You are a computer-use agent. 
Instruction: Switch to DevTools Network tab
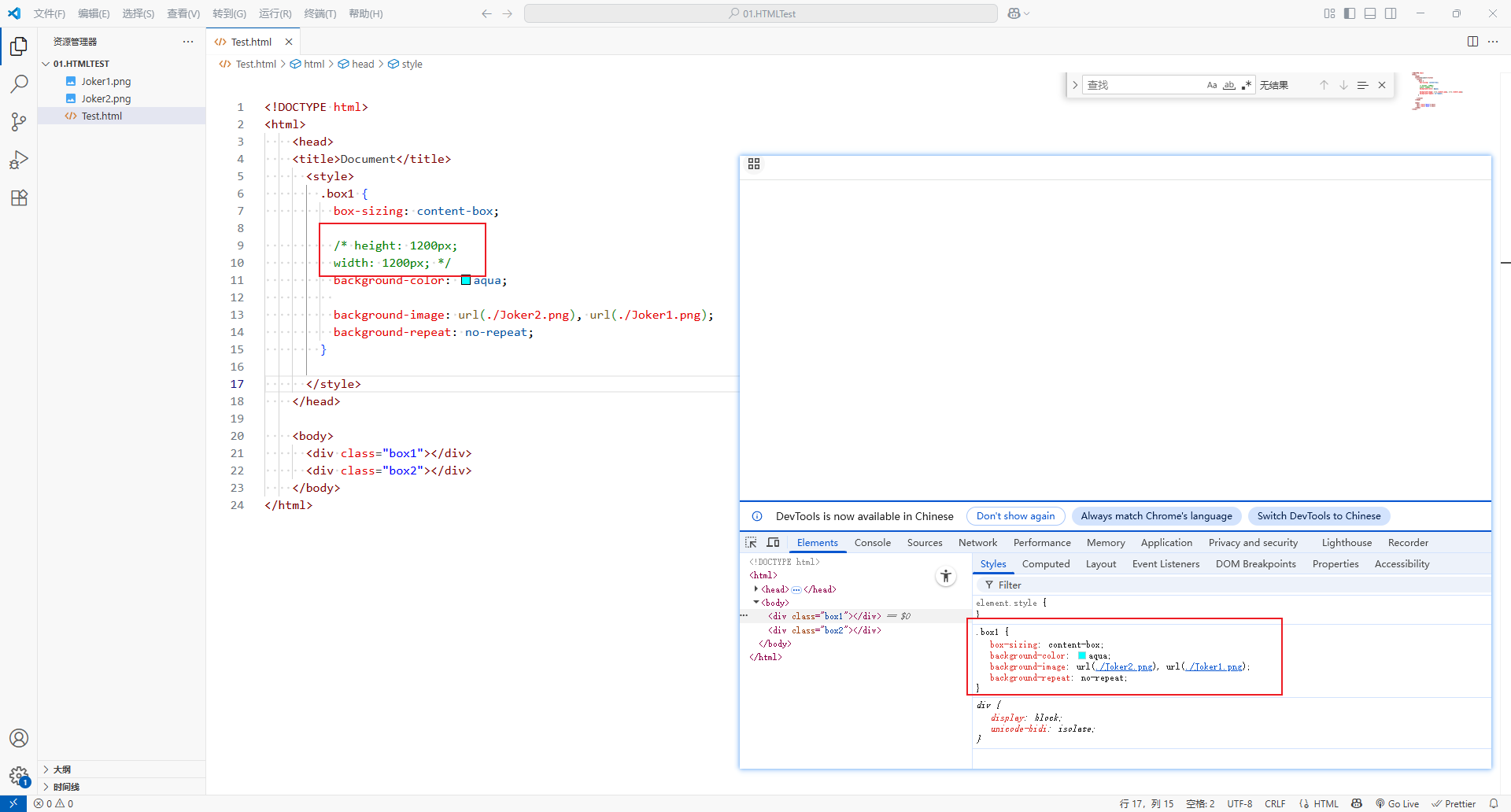(977, 542)
